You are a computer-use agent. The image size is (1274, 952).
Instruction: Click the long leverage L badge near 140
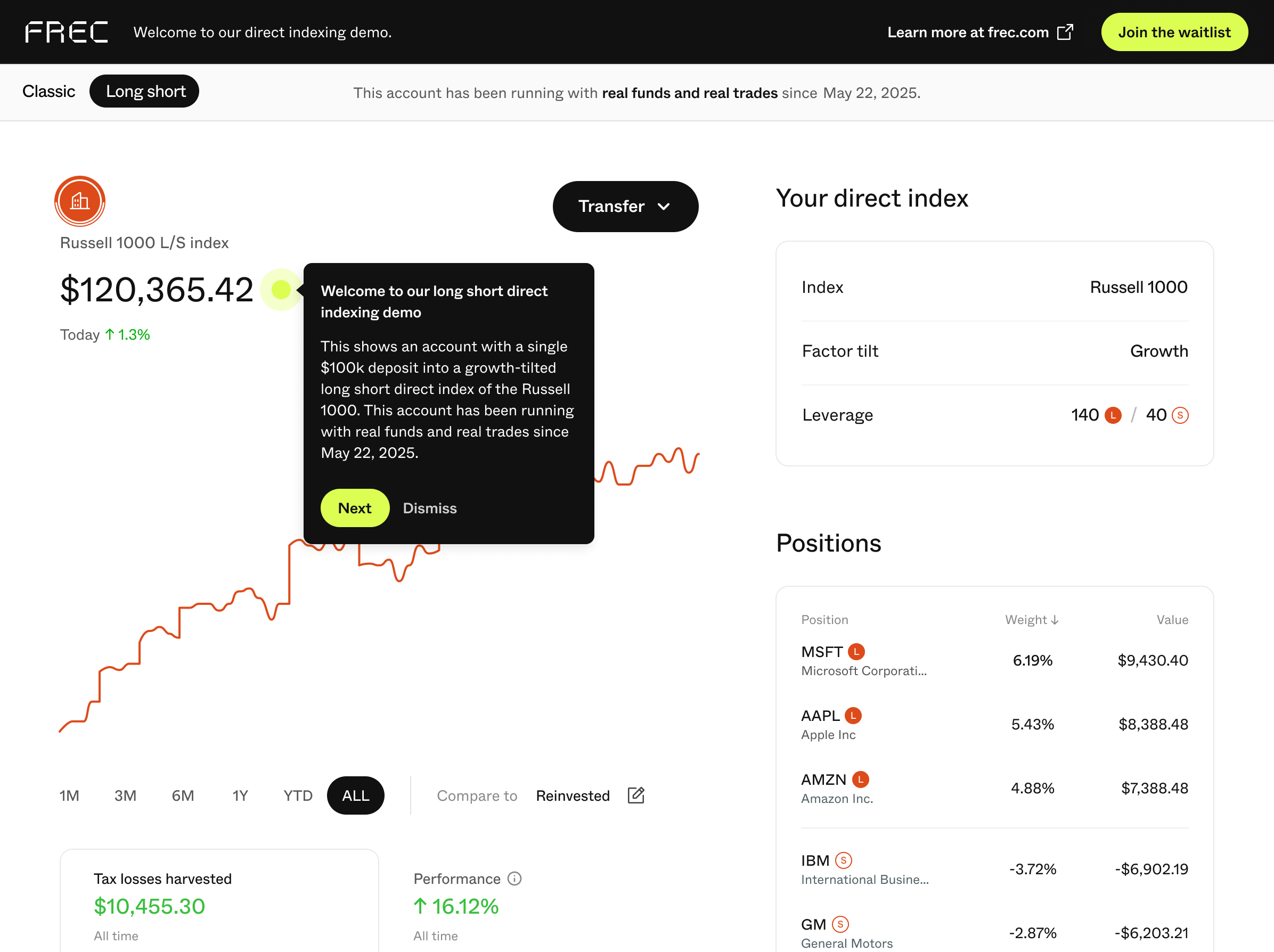pos(1113,415)
